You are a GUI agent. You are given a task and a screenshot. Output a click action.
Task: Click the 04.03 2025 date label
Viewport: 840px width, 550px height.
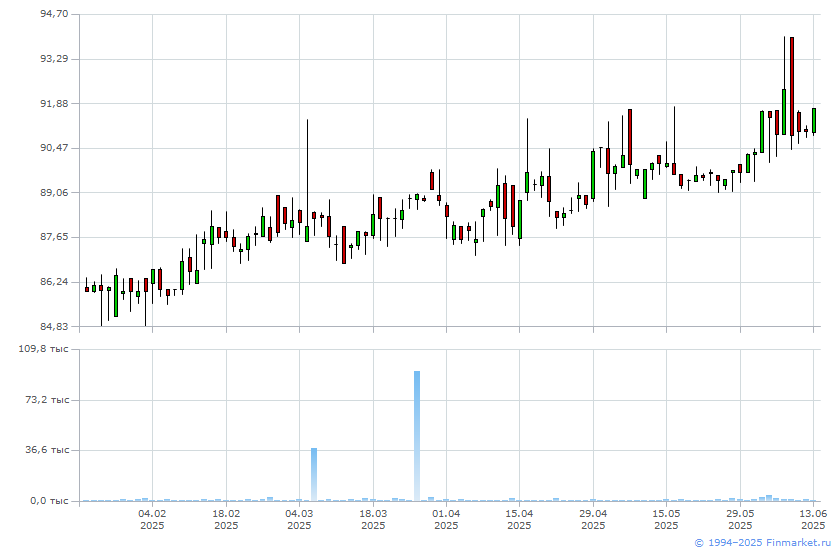click(x=299, y=519)
